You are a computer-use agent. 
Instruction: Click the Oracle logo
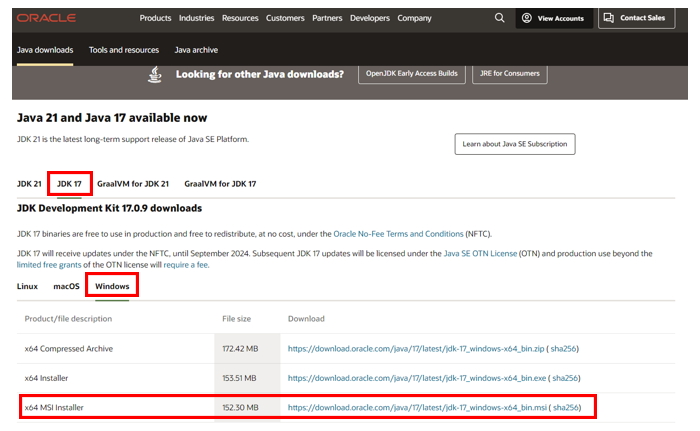click(46, 18)
